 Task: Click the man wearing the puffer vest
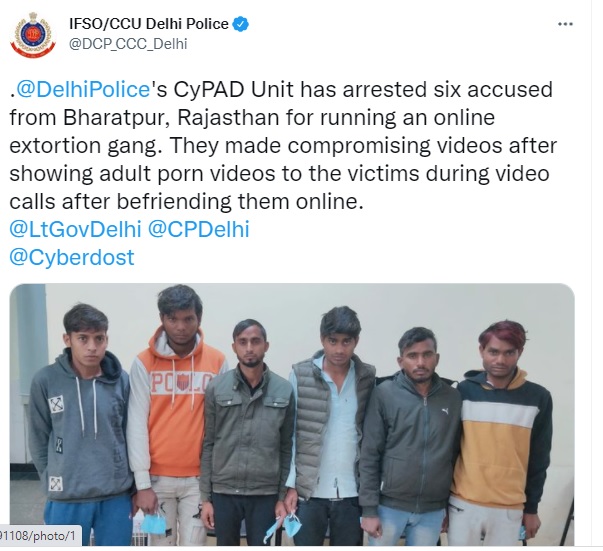pyautogui.click(x=331, y=425)
